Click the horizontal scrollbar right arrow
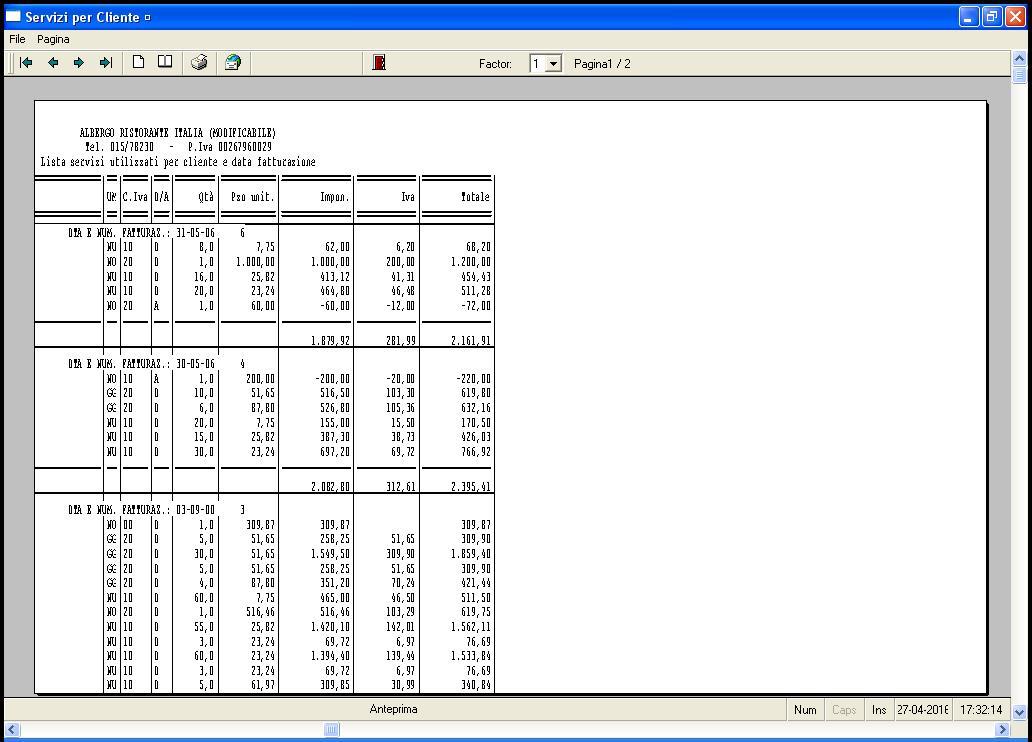The image size is (1032, 742). pos(1002,729)
